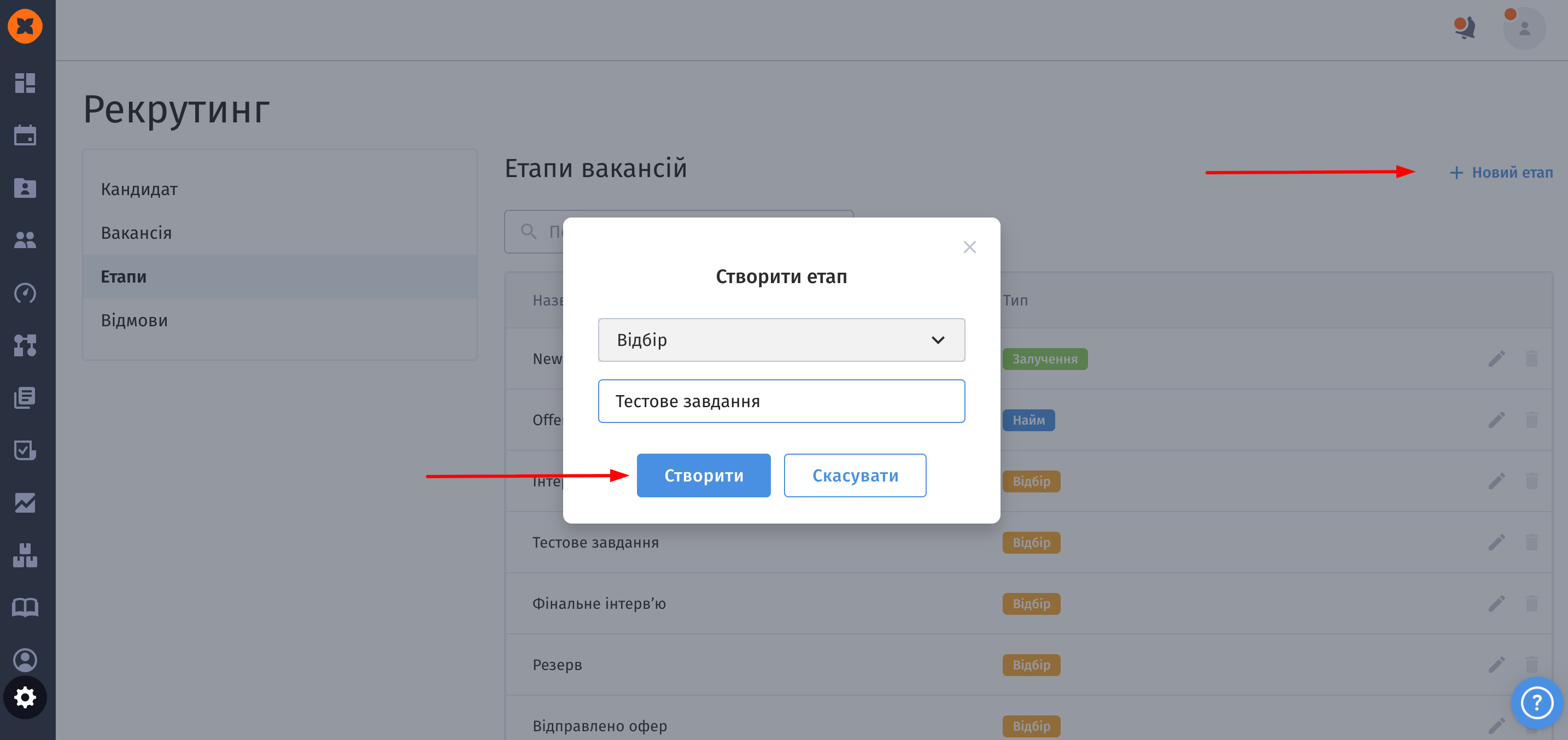Close the Створити етап dialog
Screen dimensions: 1568x740
tap(969, 247)
